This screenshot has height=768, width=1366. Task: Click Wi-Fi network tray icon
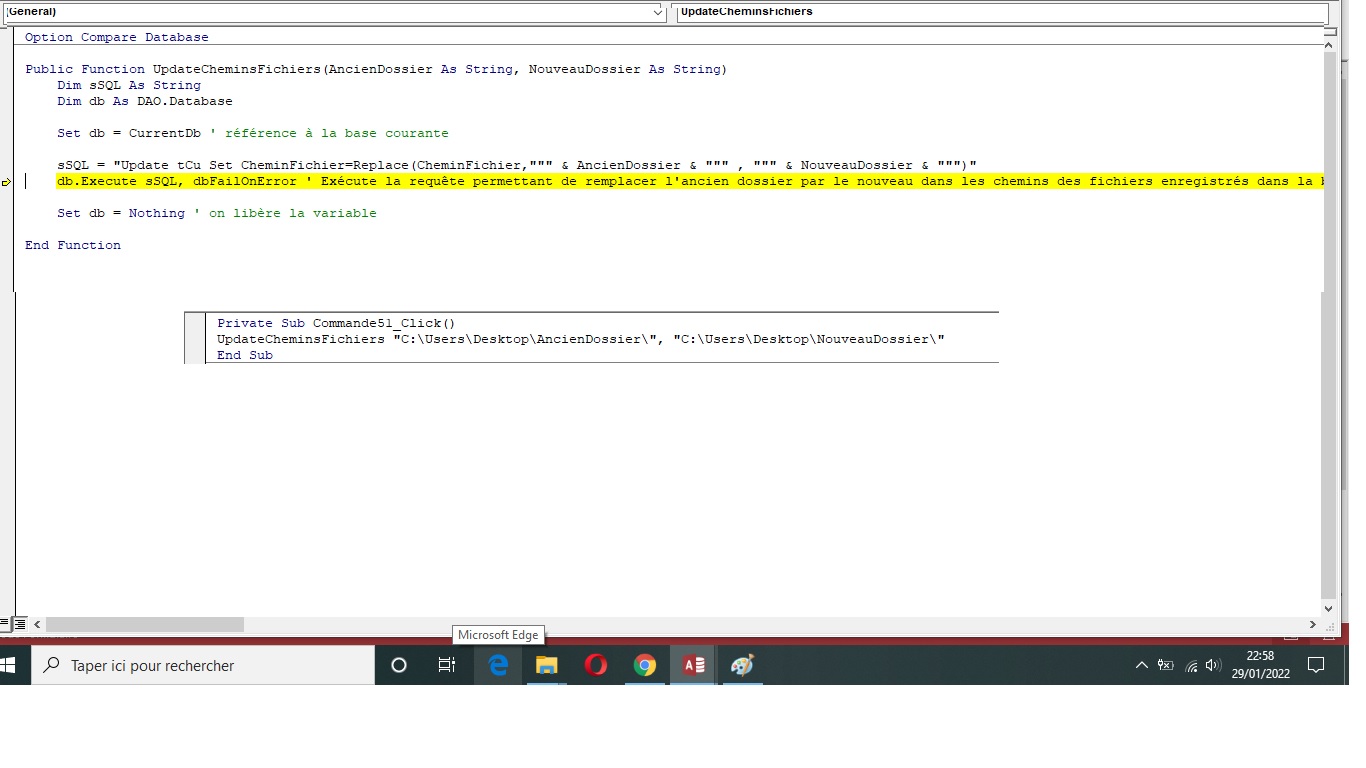(x=1191, y=665)
